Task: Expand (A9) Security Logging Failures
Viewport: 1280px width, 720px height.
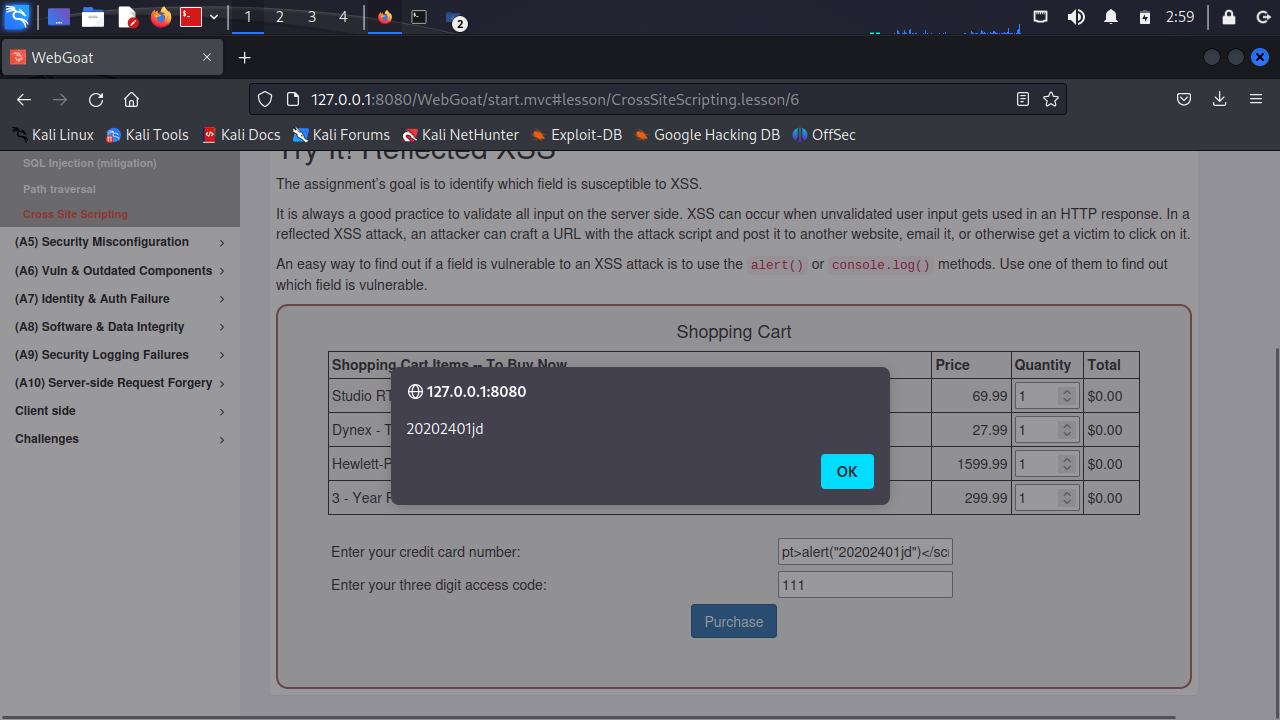Action: pyautogui.click(x=120, y=355)
